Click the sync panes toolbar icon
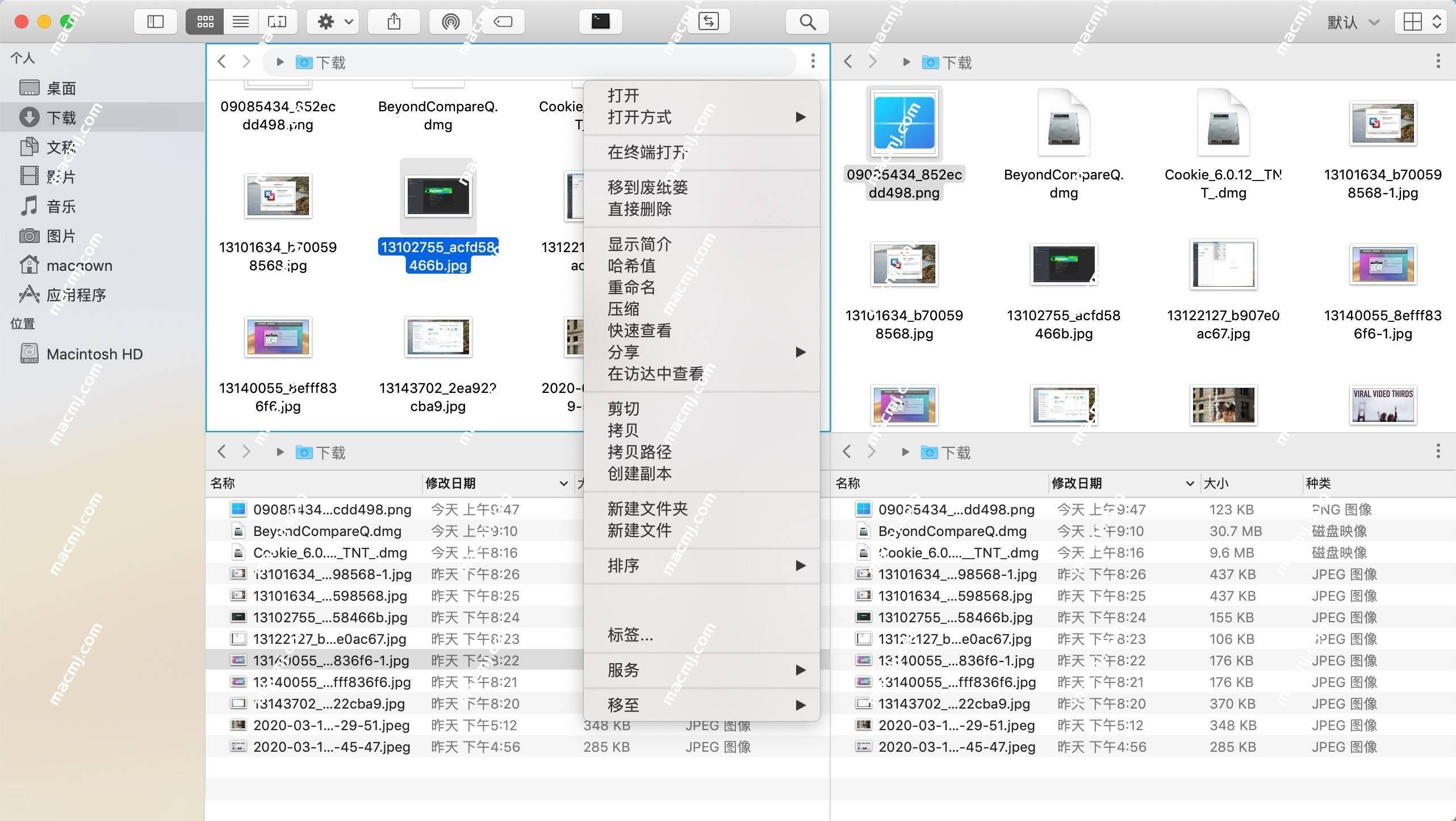Image resolution: width=1456 pixels, height=821 pixels. click(709, 22)
